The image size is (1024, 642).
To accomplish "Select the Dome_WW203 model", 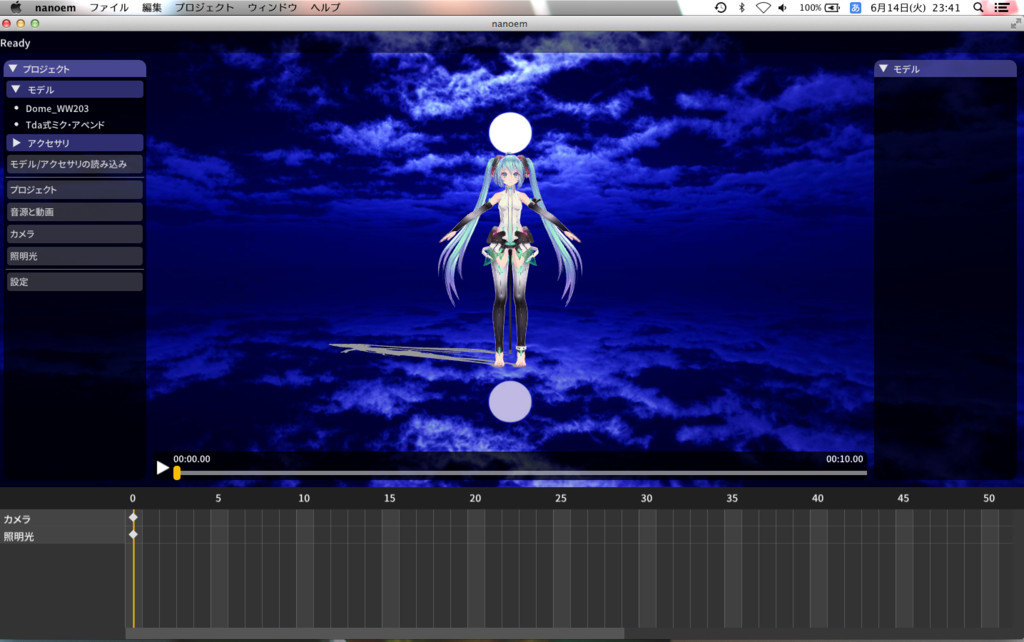I will click(57, 108).
